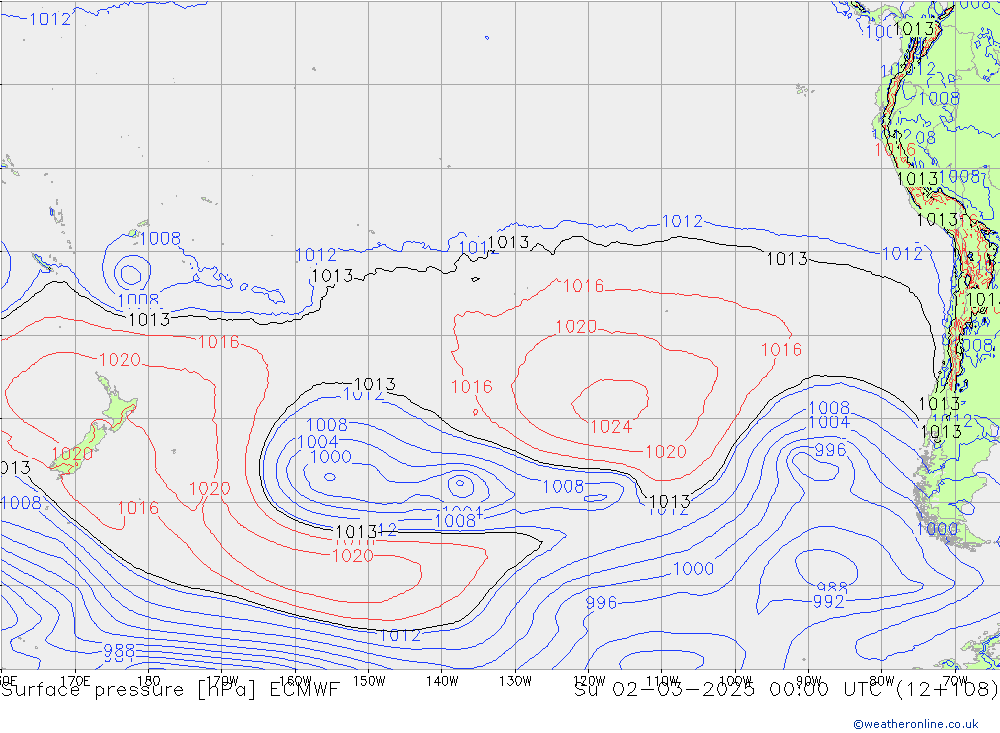Screen dimensions: 1000x733
Task: Click the 1020 label above New Zealand
Action: pyautogui.click(x=119, y=360)
